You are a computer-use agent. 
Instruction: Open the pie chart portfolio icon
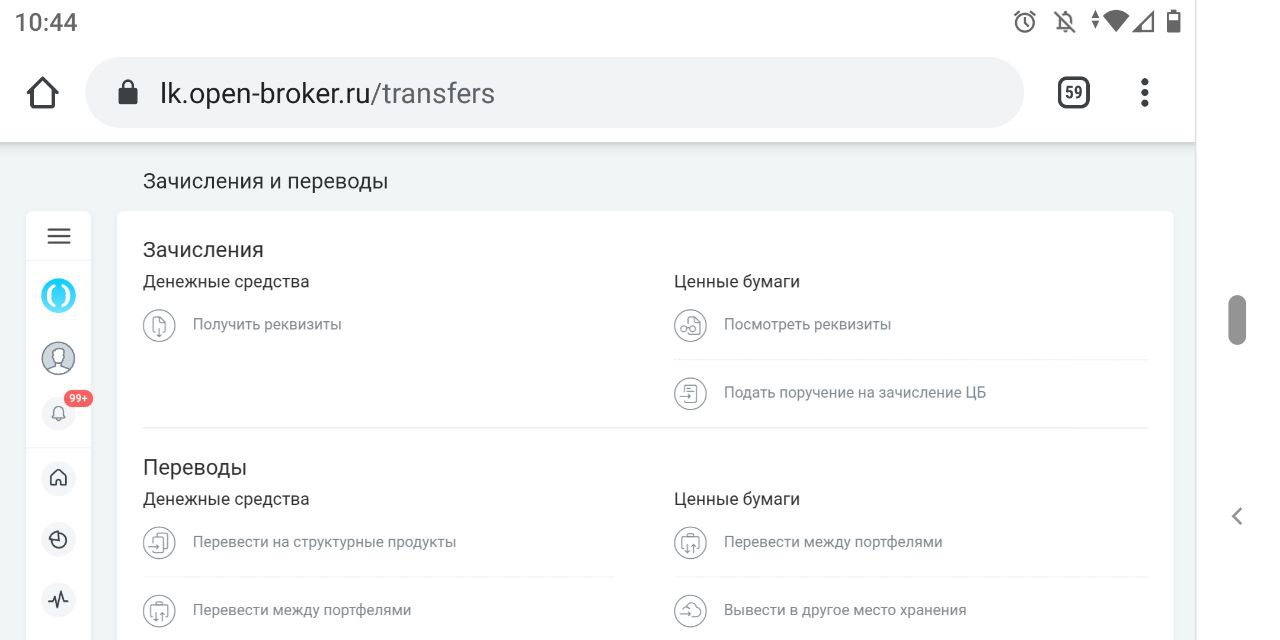tap(58, 539)
